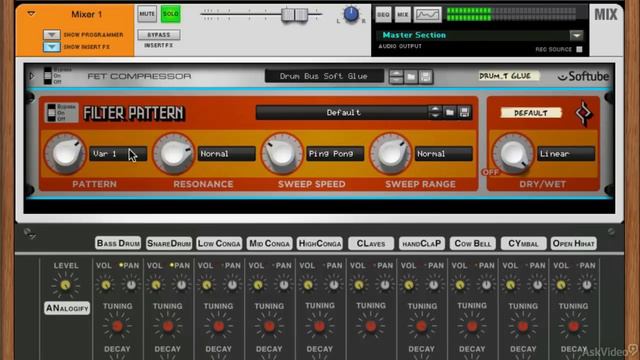The height and width of the screenshot is (360, 640).
Task: Click the Softube logo
Action: point(583,76)
